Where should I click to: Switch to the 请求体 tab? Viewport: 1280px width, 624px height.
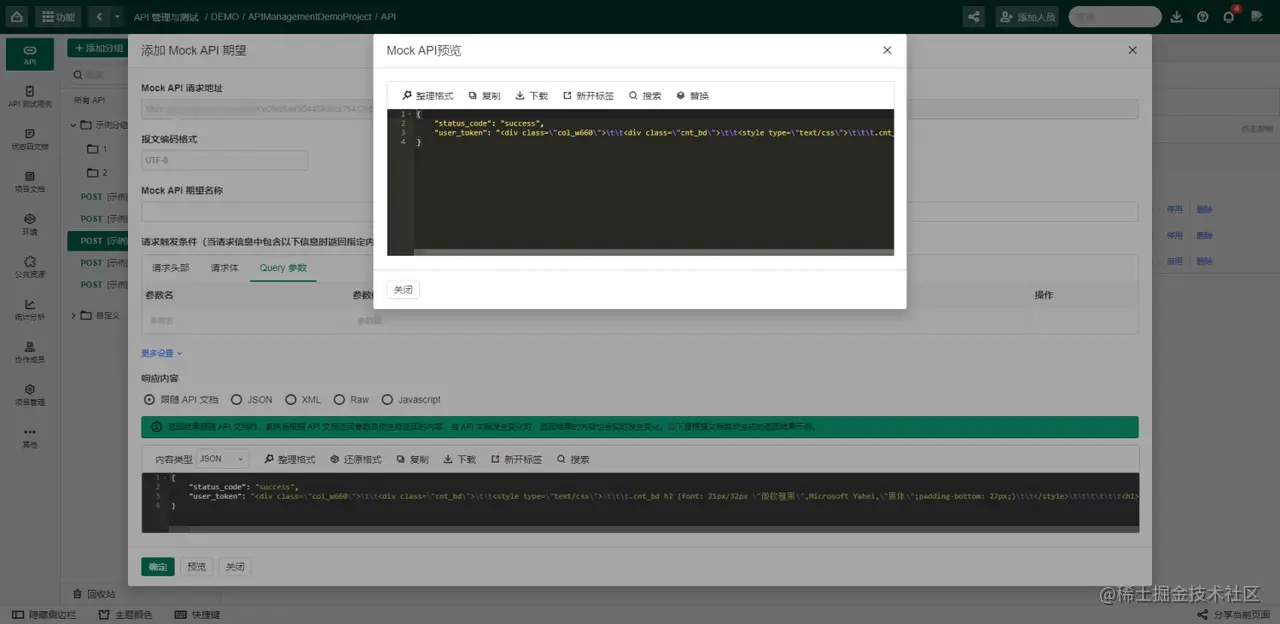225,268
